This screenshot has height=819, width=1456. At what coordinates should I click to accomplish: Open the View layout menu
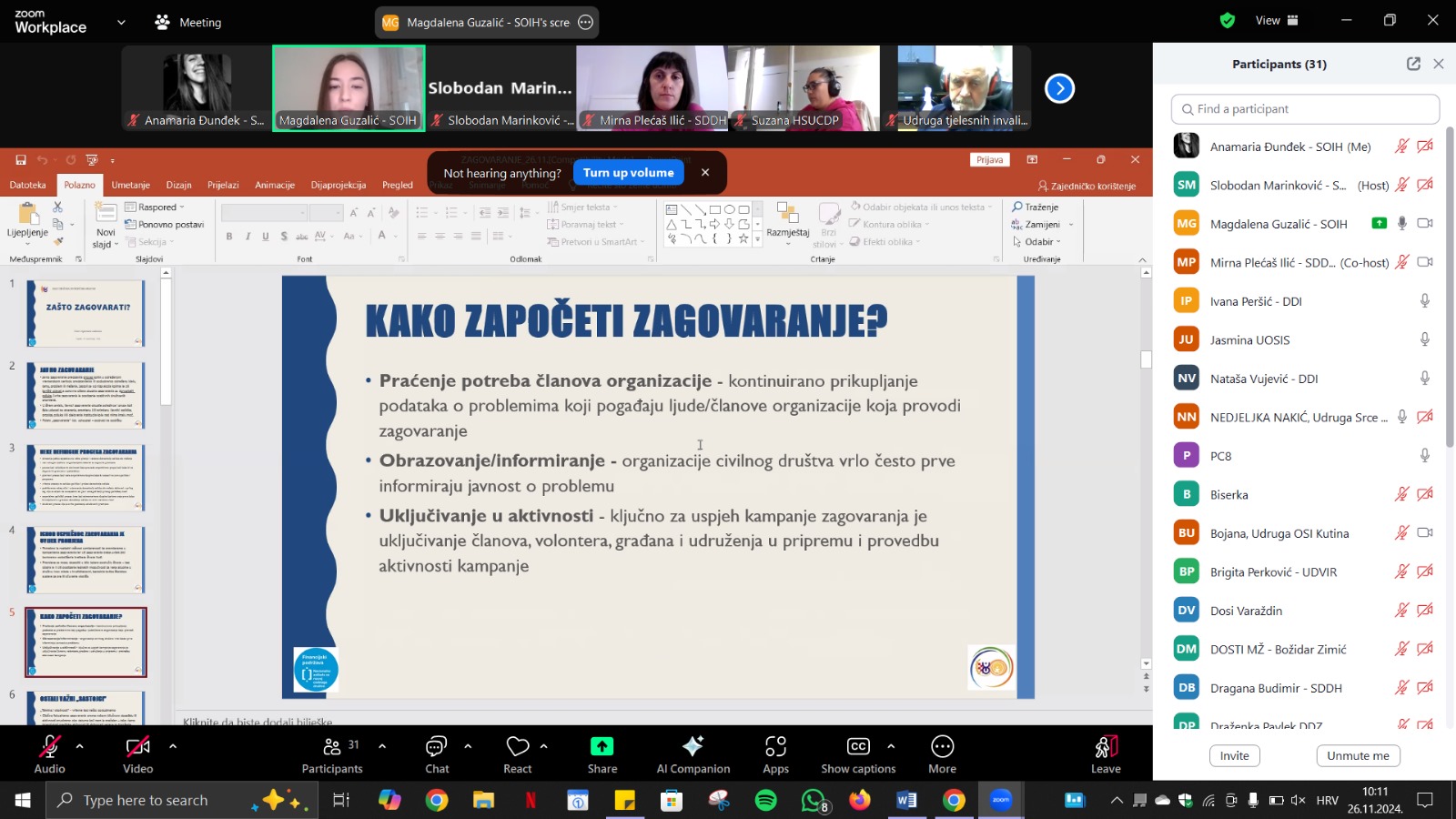[x=1277, y=20]
